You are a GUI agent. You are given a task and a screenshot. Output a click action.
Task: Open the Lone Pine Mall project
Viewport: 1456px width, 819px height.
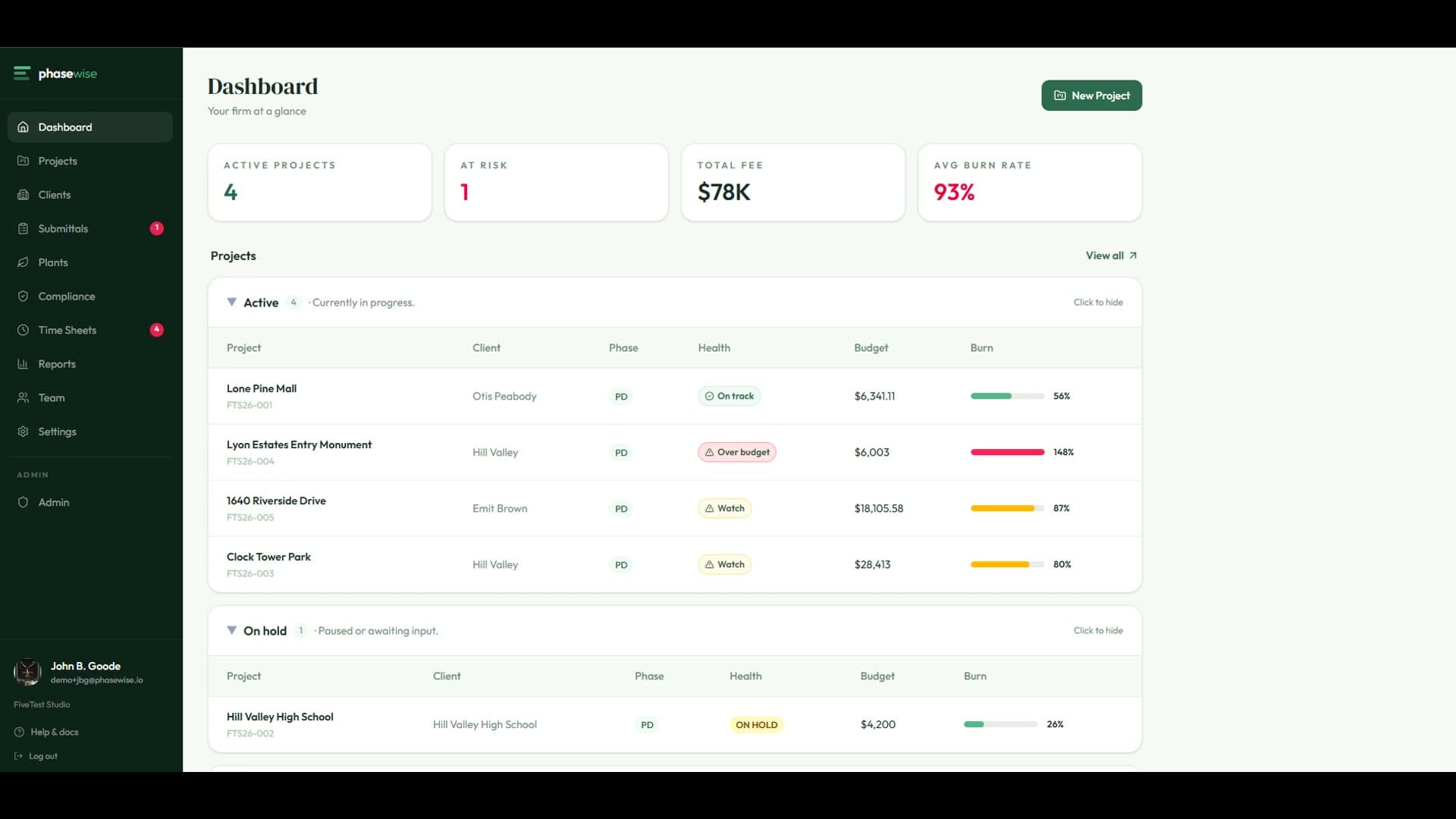[262, 388]
